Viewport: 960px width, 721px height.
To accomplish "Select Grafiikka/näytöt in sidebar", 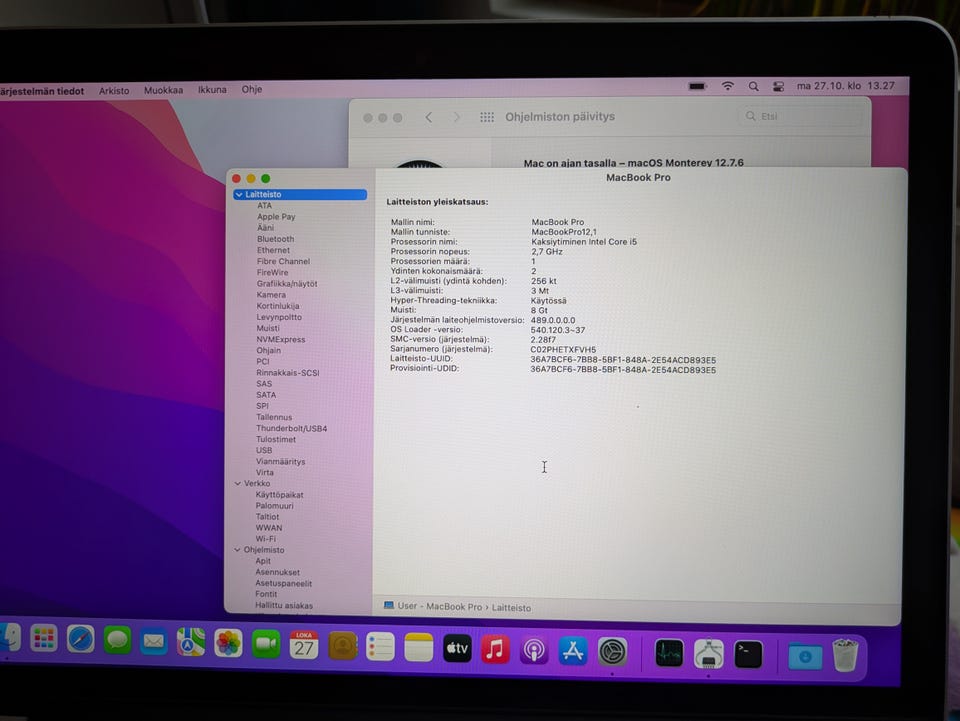I will click(287, 284).
